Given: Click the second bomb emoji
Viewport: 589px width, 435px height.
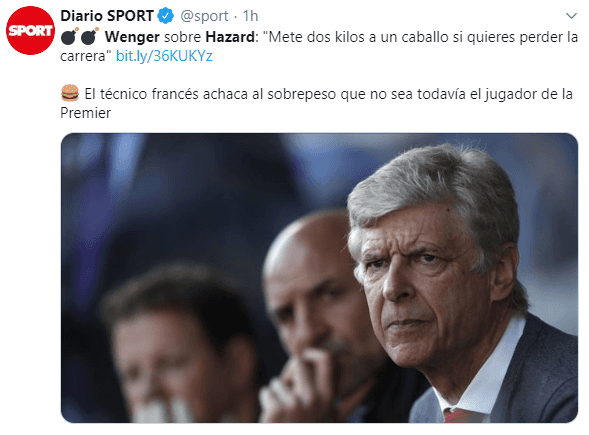Looking at the screenshot, I should click(89, 36).
